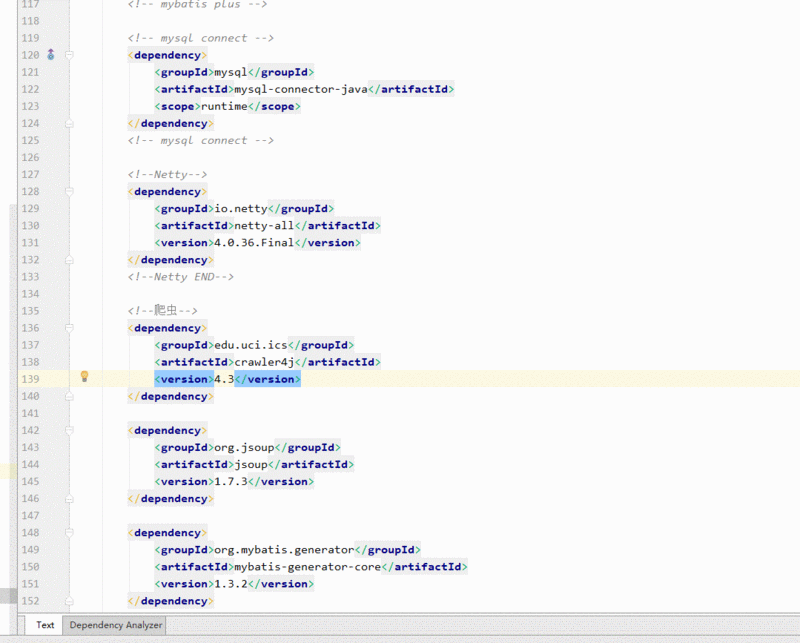Toggle the fold marker at line 132
This screenshot has height=643, width=800.
(69, 260)
